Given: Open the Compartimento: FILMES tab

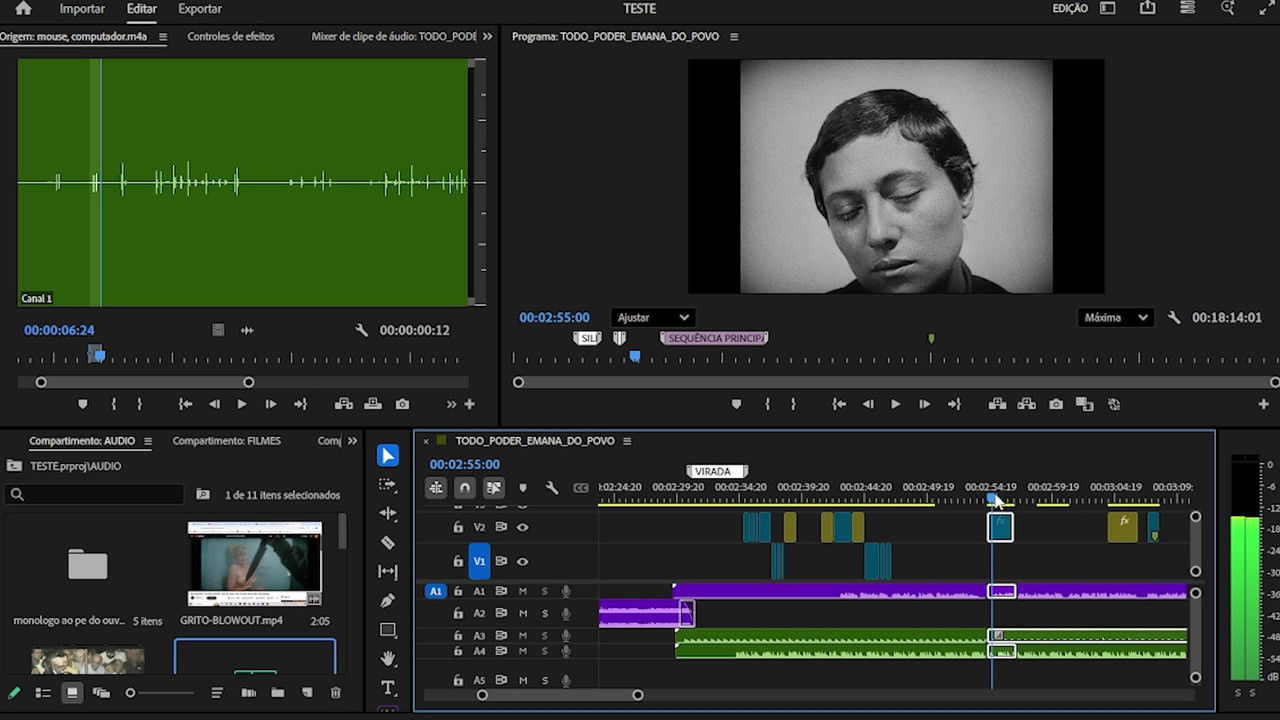Looking at the screenshot, I should click(x=226, y=441).
